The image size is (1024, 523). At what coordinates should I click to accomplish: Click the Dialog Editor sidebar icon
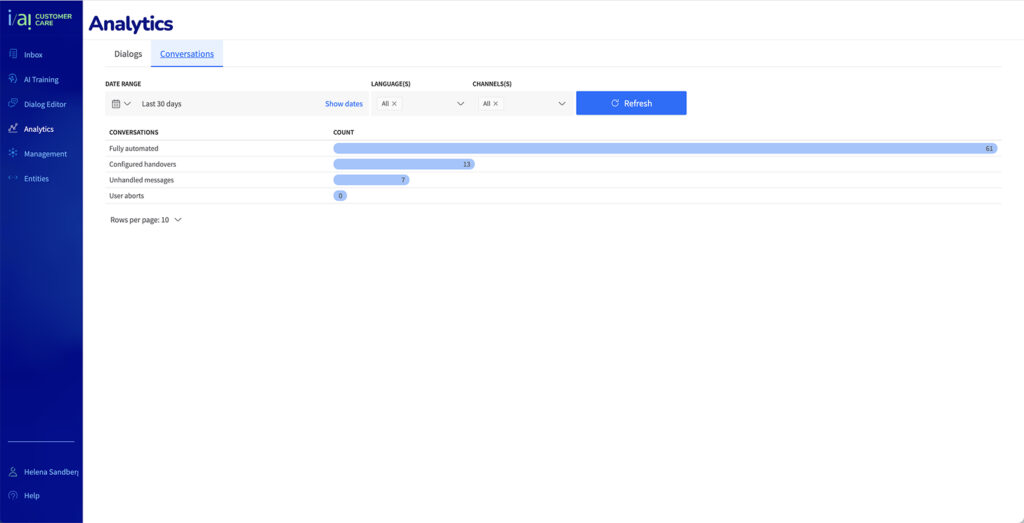pyautogui.click(x=13, y=104)
